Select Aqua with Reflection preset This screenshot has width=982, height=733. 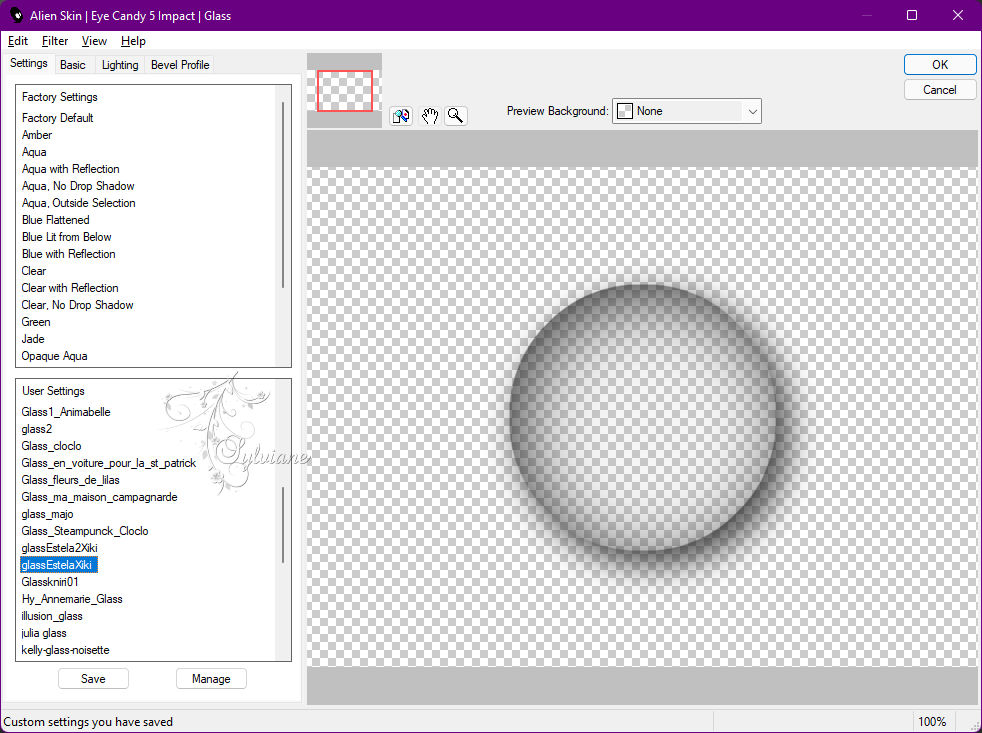pyautogui.click(x=71, y=169)
